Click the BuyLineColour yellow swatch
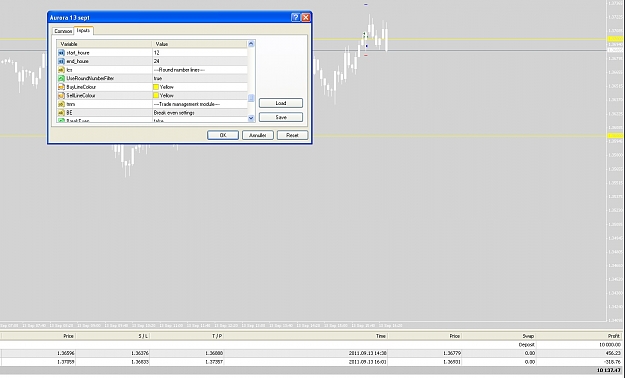 156,87
